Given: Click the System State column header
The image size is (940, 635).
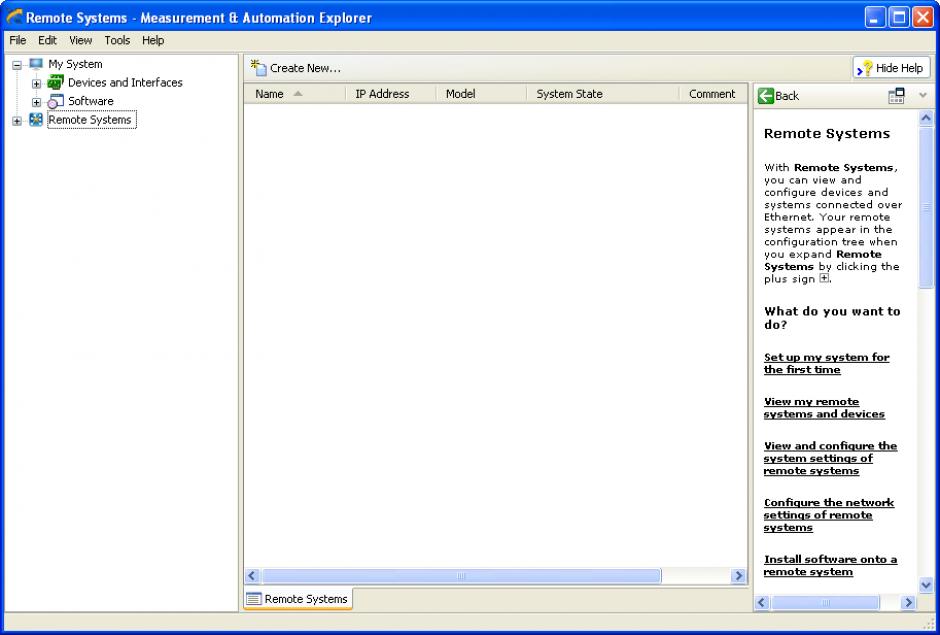Looking at the screenshot, I should point(602,94).
